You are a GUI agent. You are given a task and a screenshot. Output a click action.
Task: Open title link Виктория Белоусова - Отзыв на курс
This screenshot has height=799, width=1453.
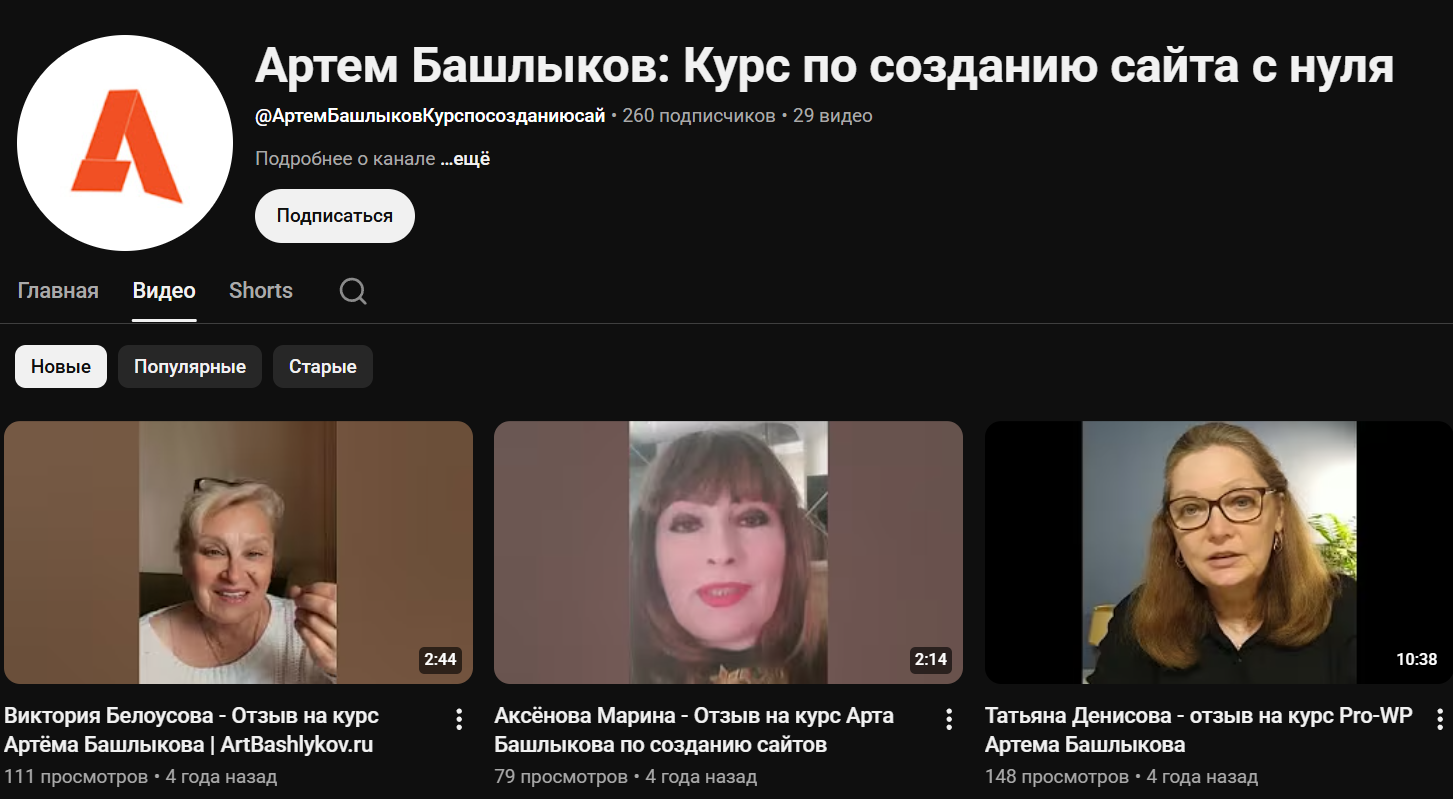click(191, 730)
